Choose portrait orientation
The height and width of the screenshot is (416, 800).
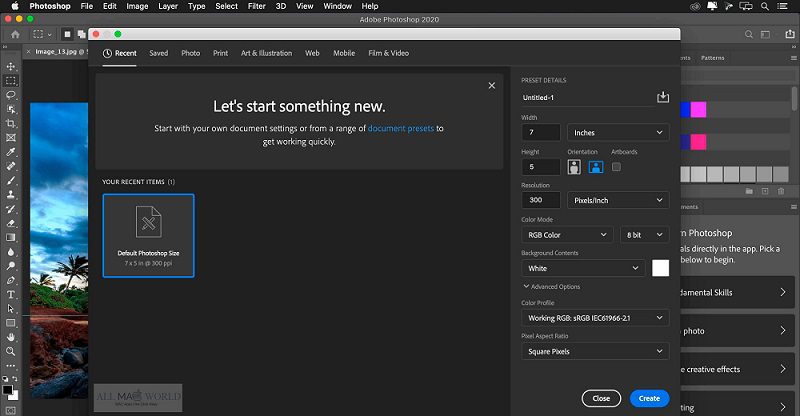pos(574,167)
